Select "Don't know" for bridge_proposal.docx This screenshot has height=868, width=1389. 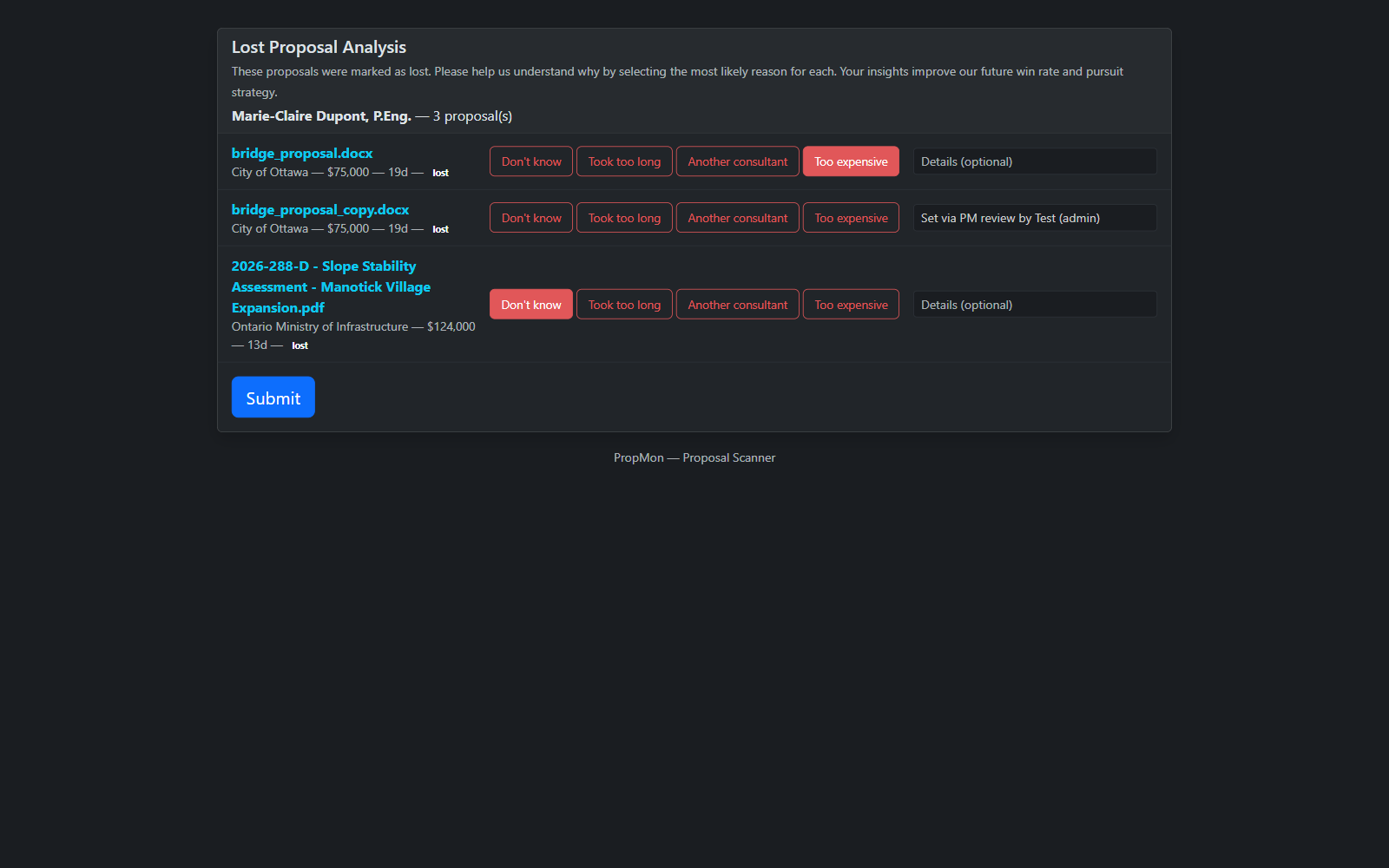coord(530,161)
